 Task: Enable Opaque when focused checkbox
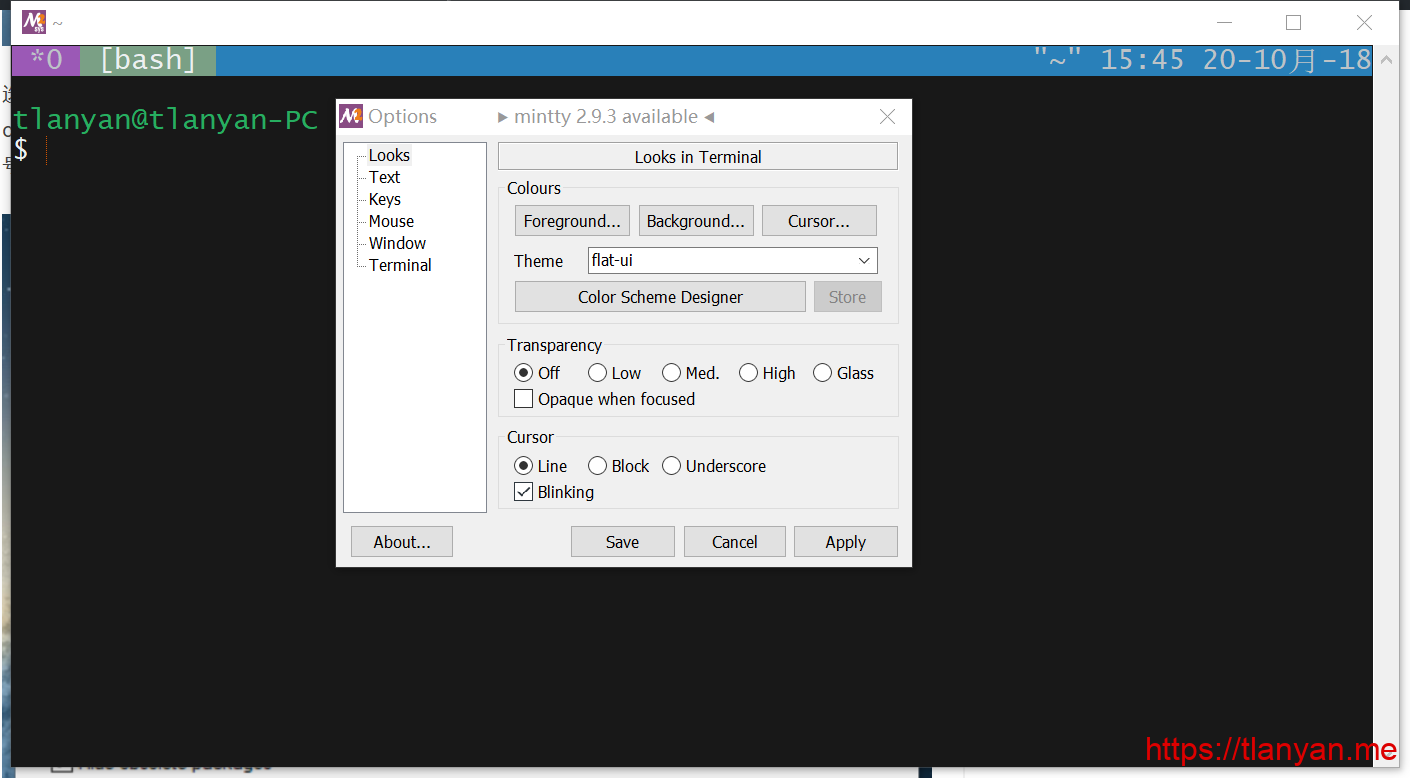[524, 399]
